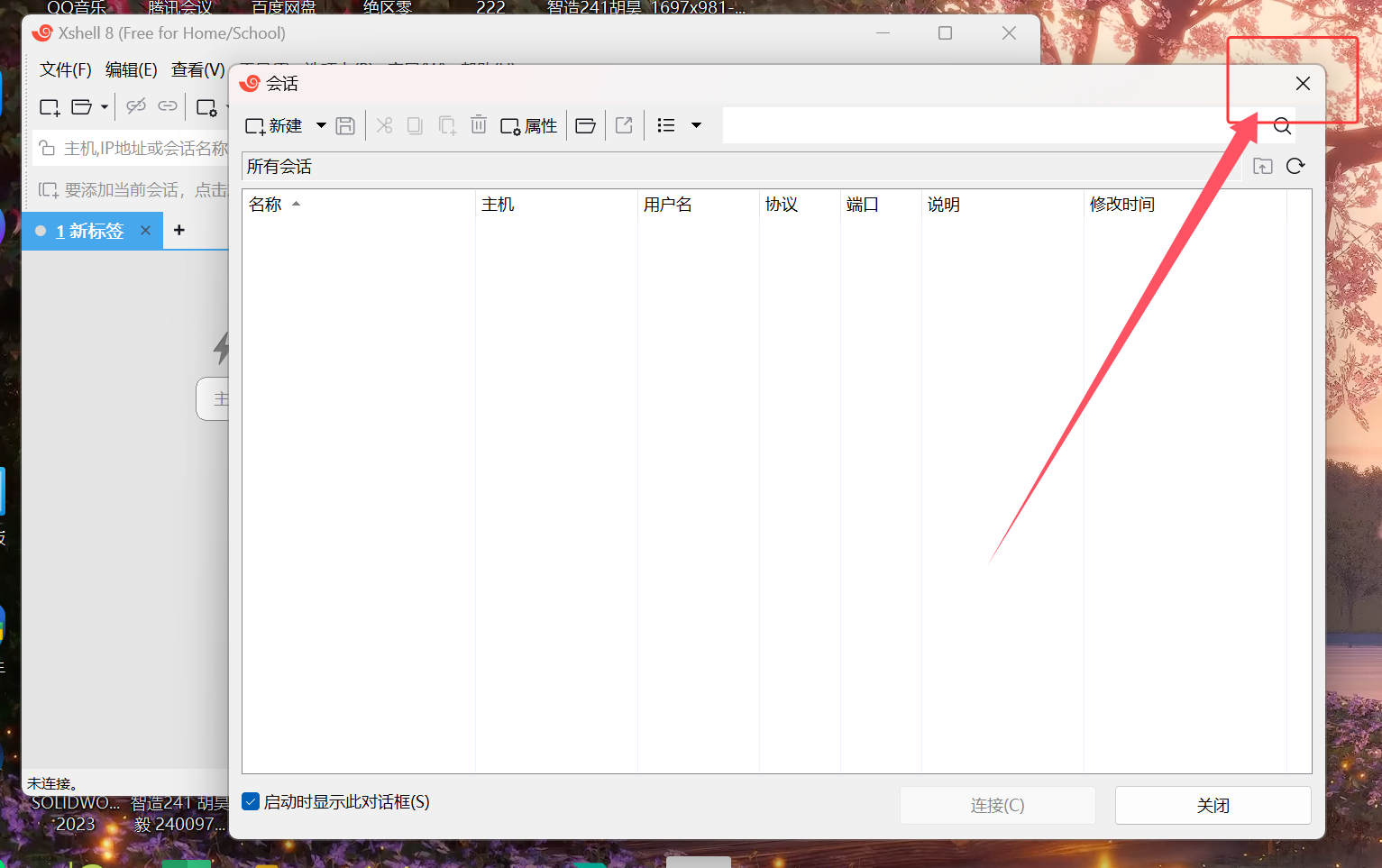The width and height of the screenshot is (1382, 868).
Task: Sort sessions by 修改时间 column
Action: [x=1185, y=205]
